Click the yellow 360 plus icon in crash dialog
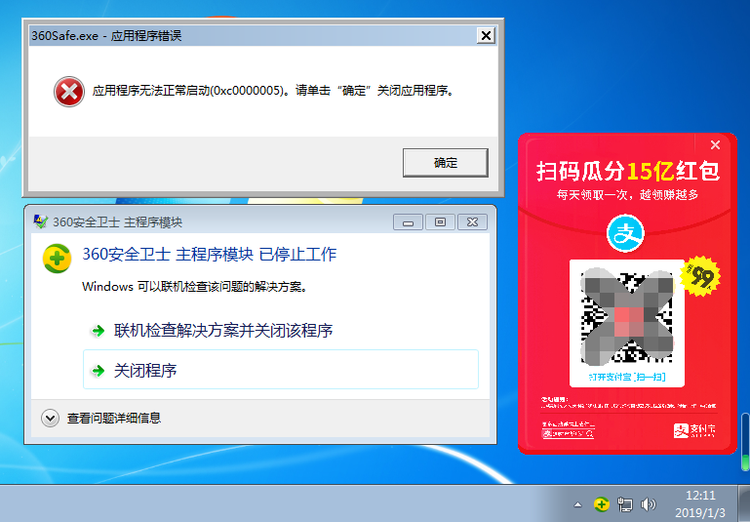Viewport: 750px width, 522px height. click(57, 258)
